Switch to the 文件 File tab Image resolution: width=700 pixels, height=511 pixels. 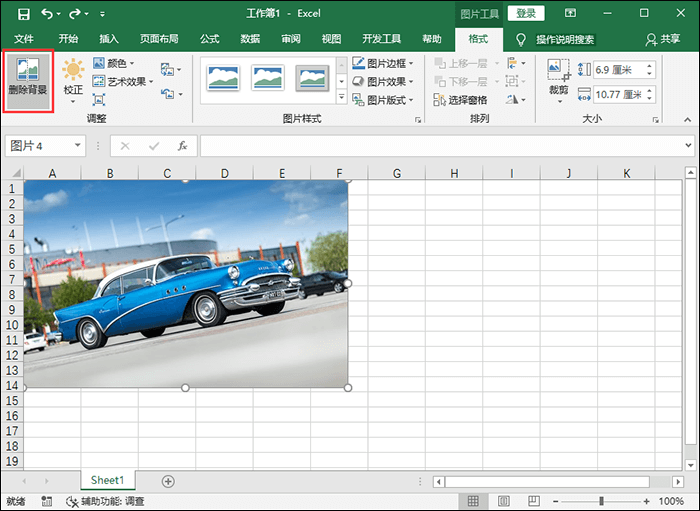tap(24, 39)
